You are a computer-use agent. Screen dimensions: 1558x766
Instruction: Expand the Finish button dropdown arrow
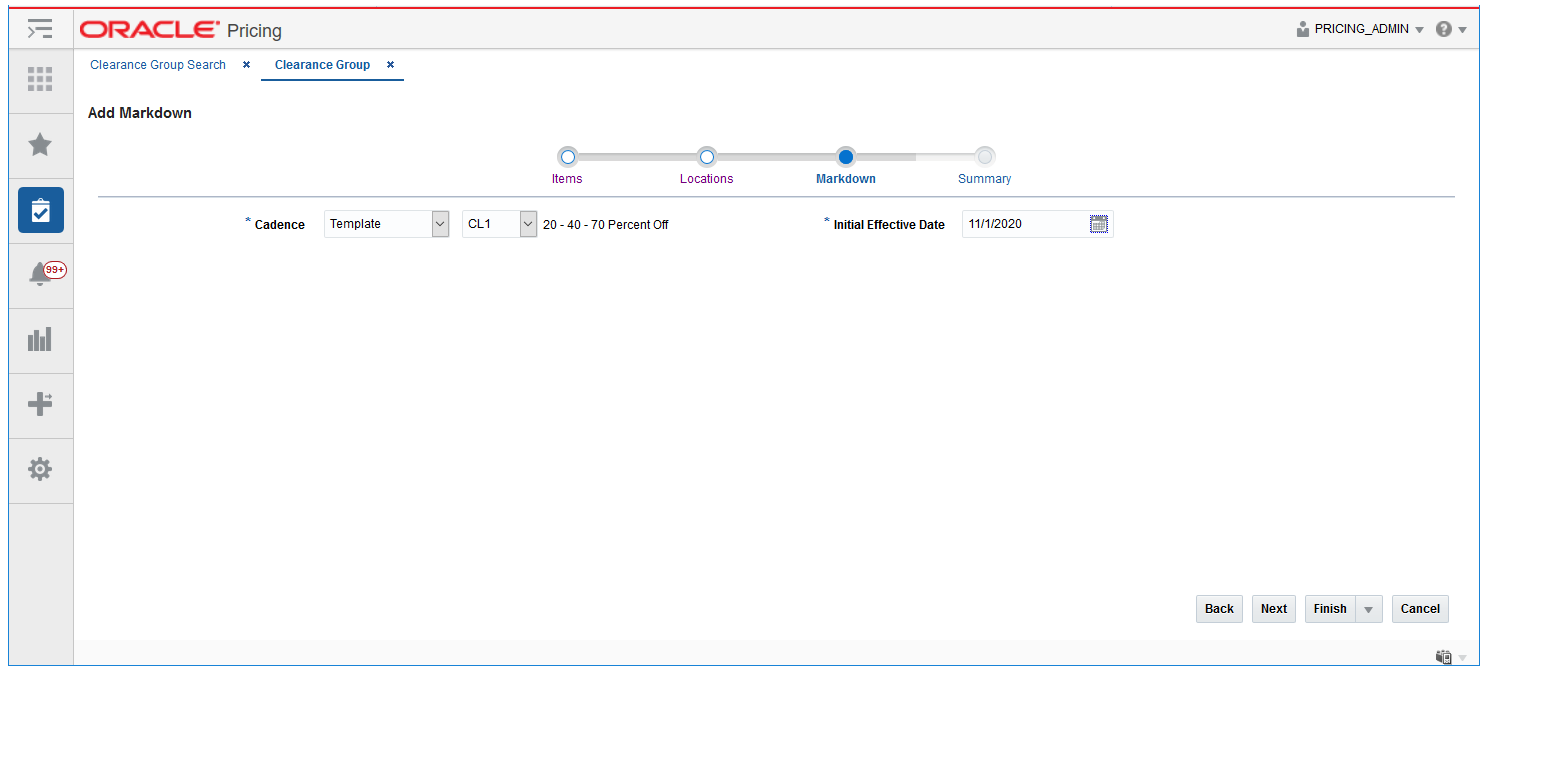coord(1369,608)
